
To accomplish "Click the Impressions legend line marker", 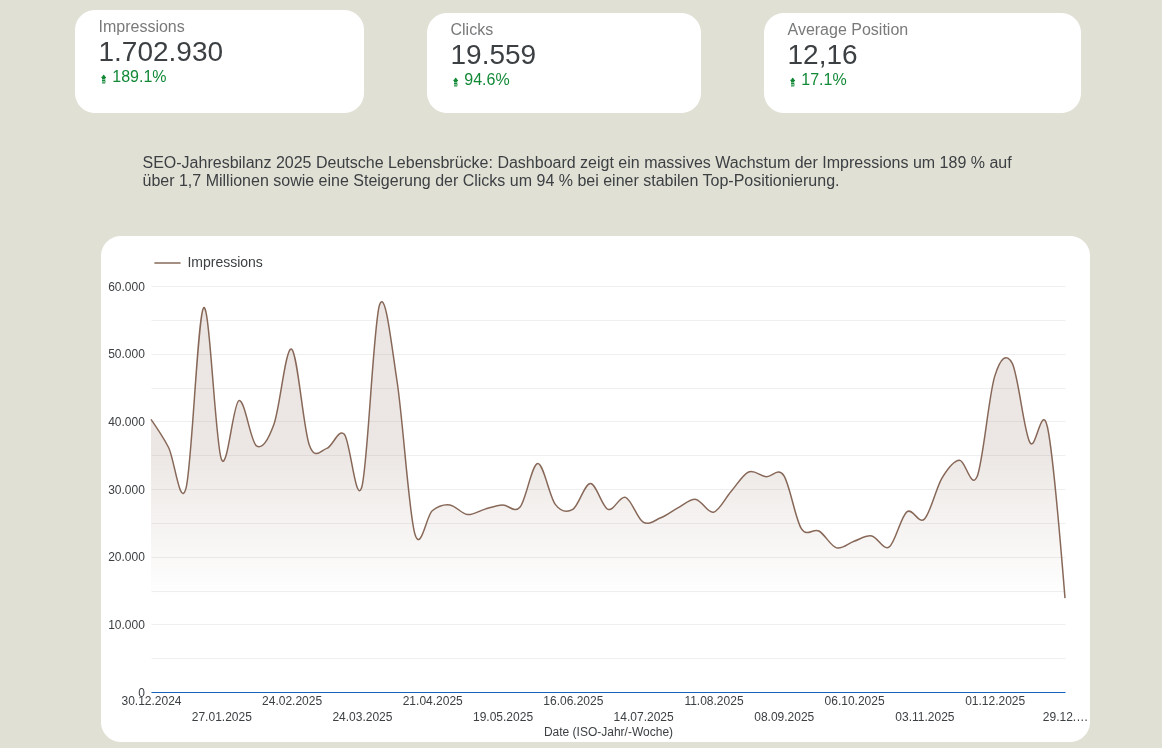I will click(166, 262).
